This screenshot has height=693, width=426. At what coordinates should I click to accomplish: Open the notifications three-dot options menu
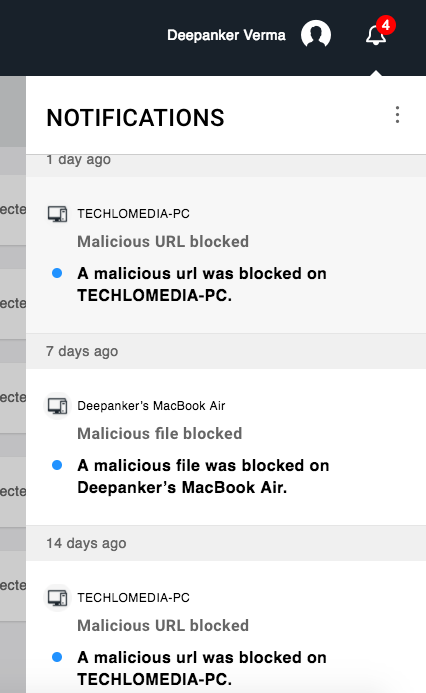click(397, 115)
